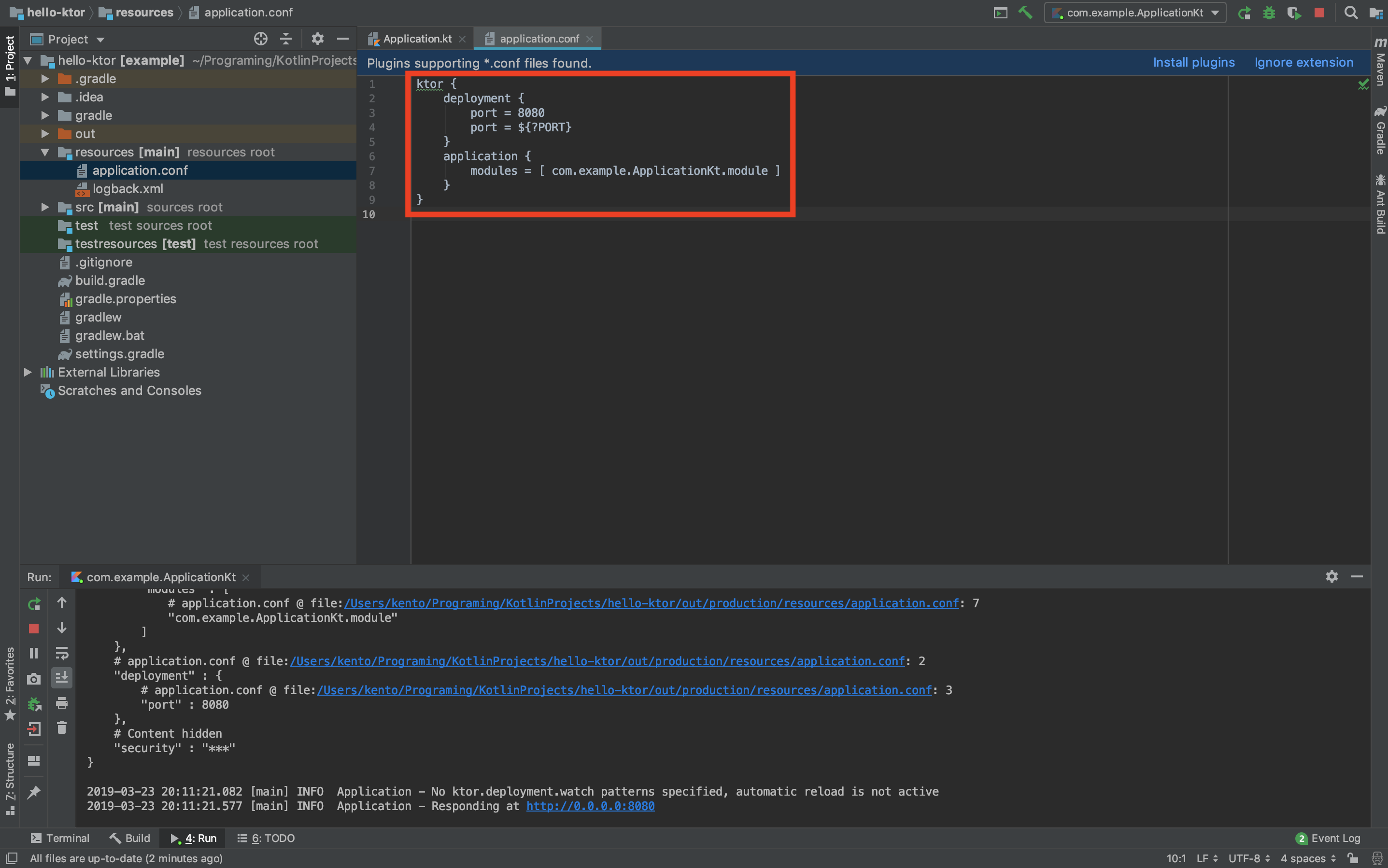Click the camera dump threads icon
Image resolution: width=1388 pixels, height=868 pixels.
tap(34, 679)
